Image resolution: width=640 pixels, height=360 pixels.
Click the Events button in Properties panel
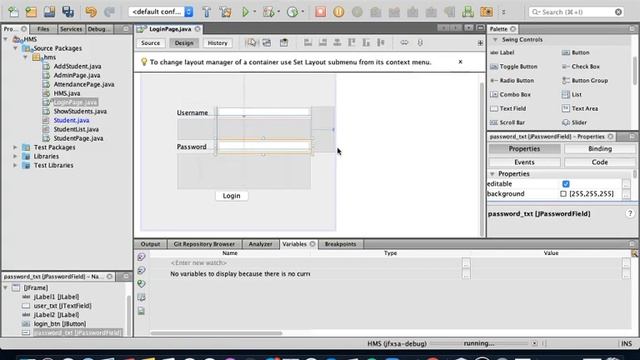tap(524, 162)
